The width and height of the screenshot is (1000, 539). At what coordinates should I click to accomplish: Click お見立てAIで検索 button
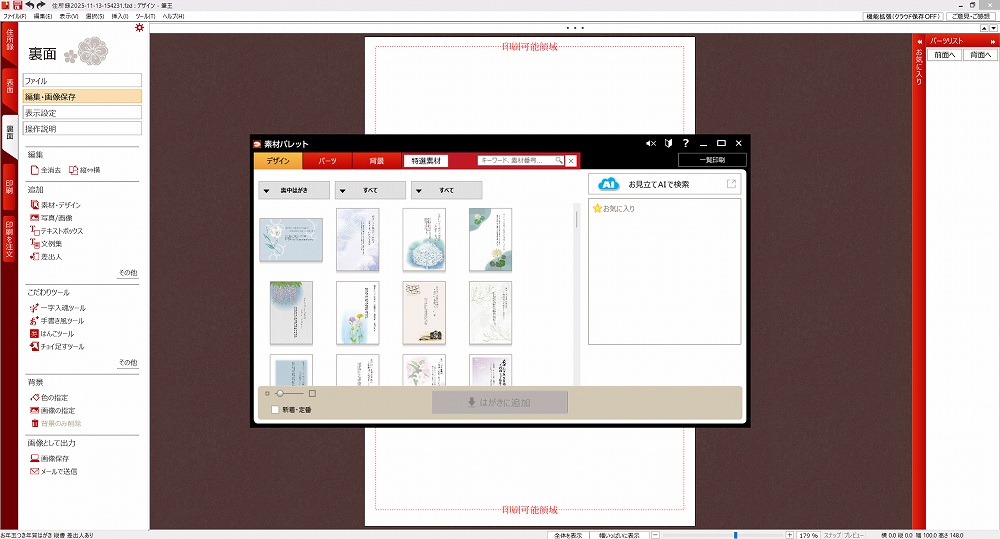coord(664,184)
